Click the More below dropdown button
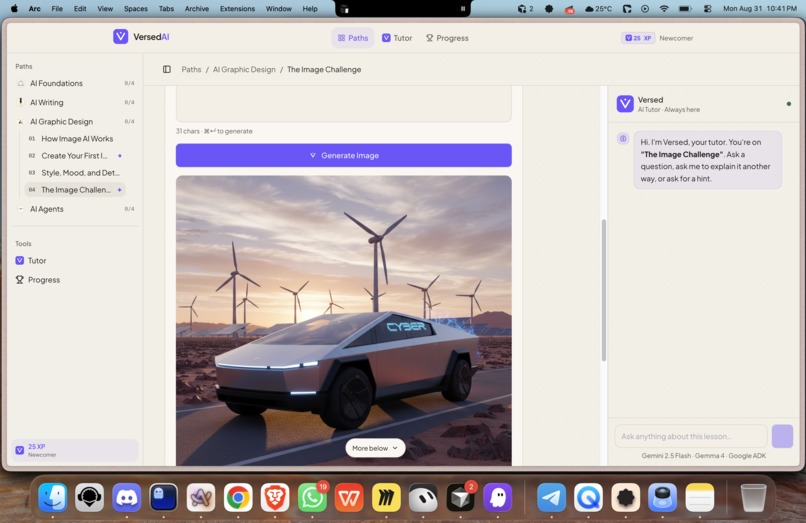Screen dimensions: 806x523 [375, 448]
